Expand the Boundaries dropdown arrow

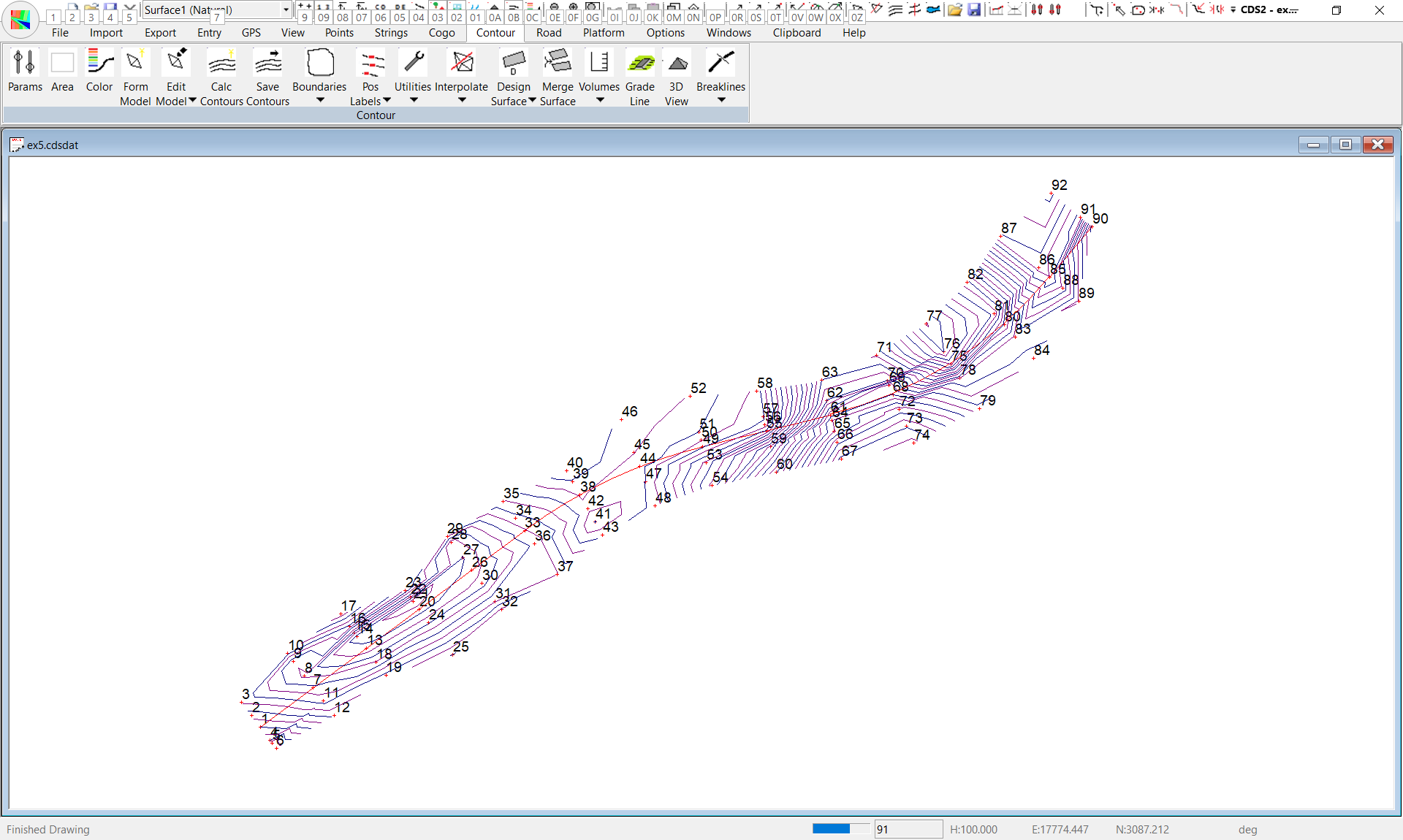[x=320, y=100]
